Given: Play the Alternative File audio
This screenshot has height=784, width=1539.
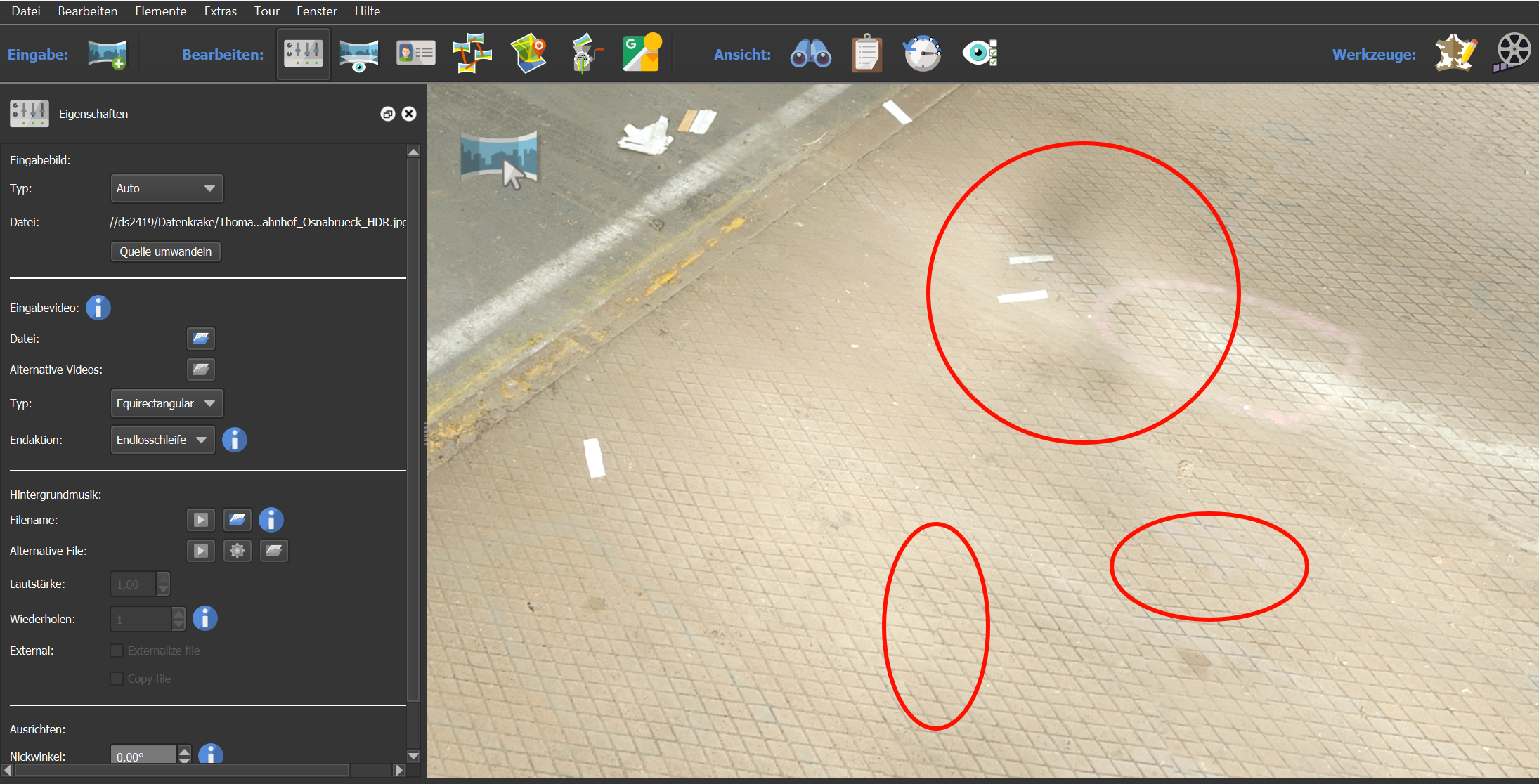Looking at the screenshot, I should (x=201, y=551).
